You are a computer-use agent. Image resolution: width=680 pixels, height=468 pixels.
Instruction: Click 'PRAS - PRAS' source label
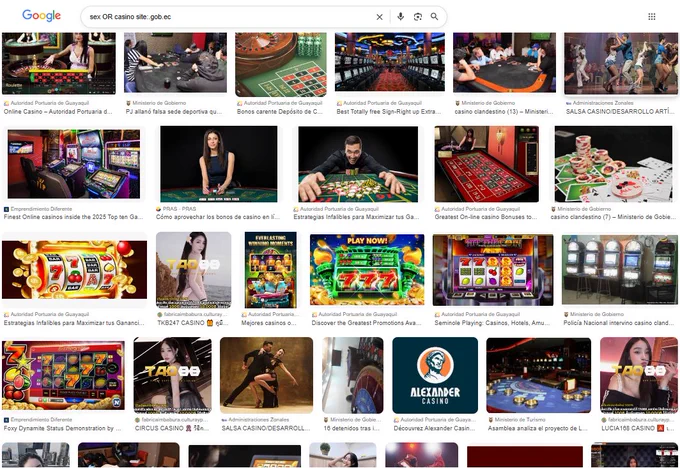(x=179, y=209)
